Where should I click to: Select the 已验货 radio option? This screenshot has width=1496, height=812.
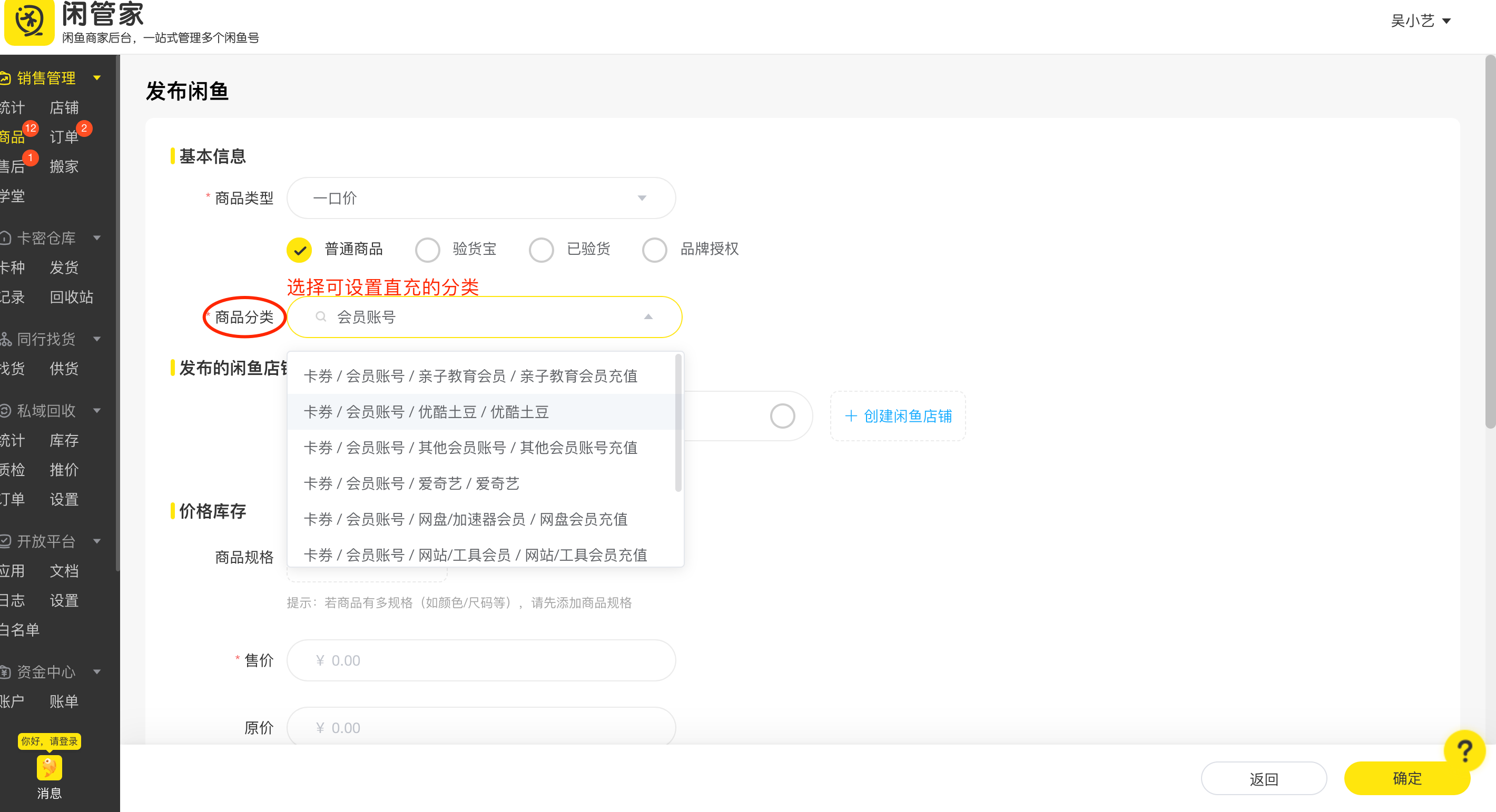[542, 250]
